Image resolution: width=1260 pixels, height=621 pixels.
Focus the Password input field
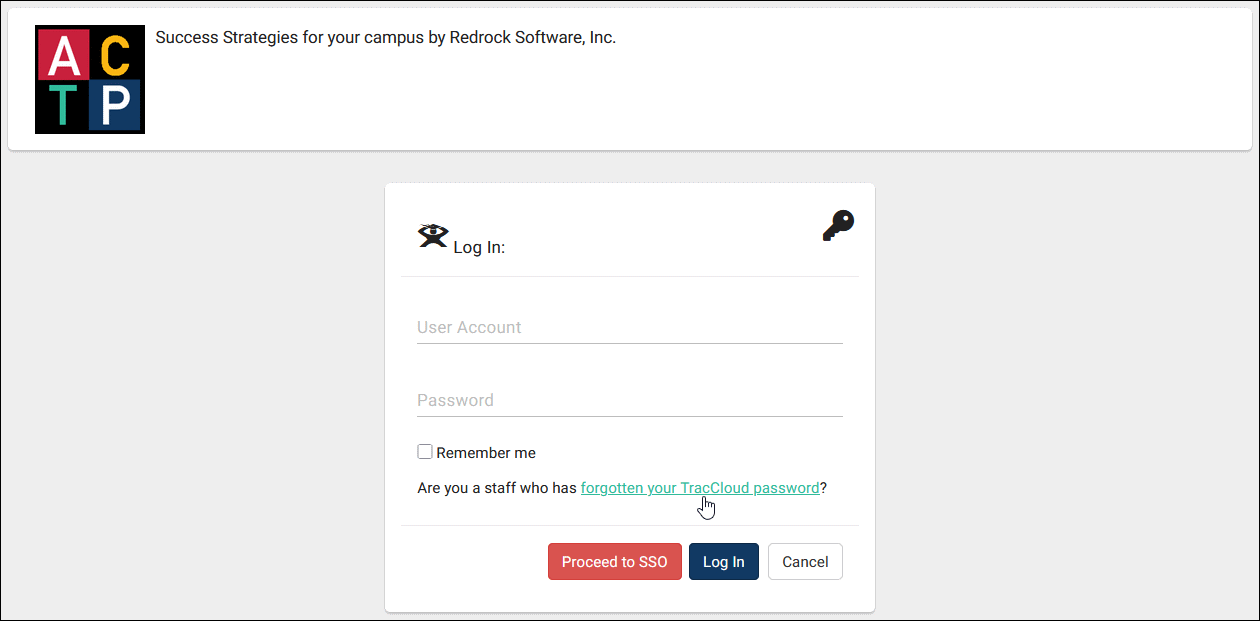click(629, 401)
